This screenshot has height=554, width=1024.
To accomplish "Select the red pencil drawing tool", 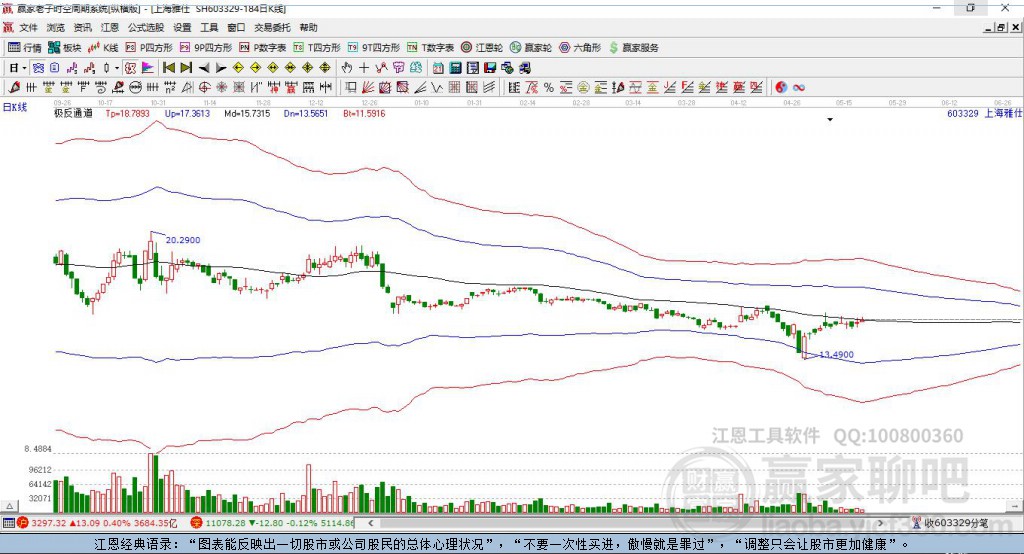I will coord(14,88).
